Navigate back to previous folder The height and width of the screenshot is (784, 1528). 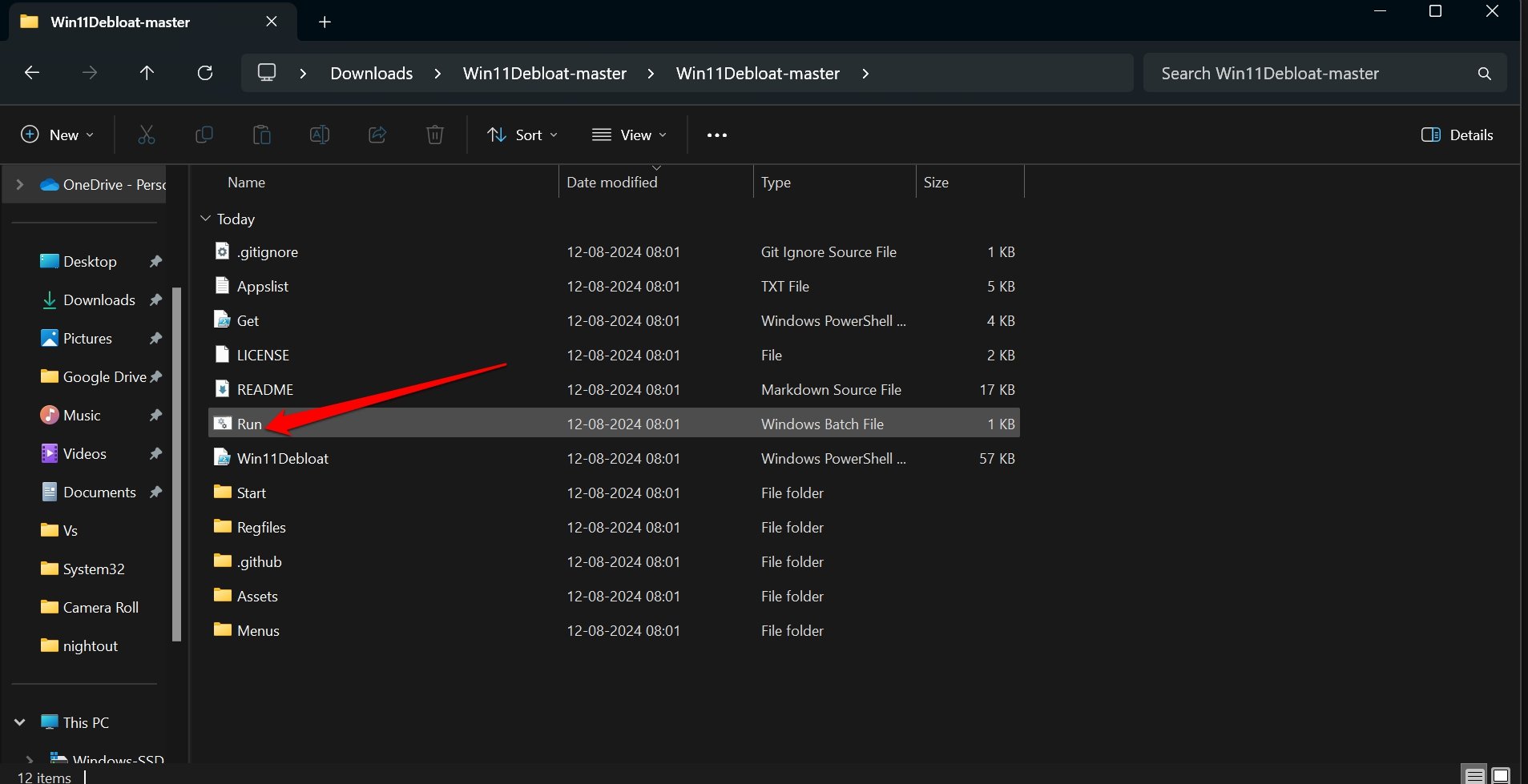point(32,73)
